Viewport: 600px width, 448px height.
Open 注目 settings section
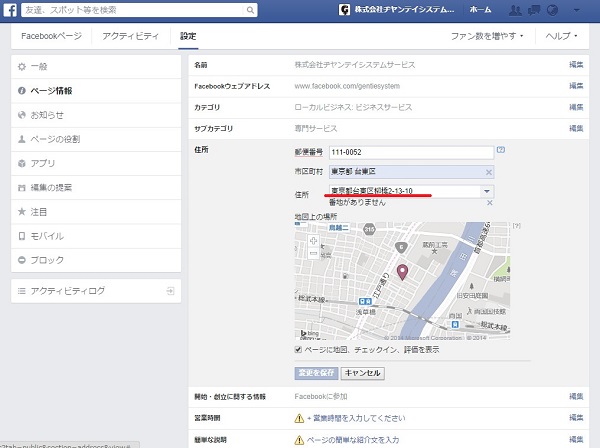pyautogui.click(x=96, y=212)
